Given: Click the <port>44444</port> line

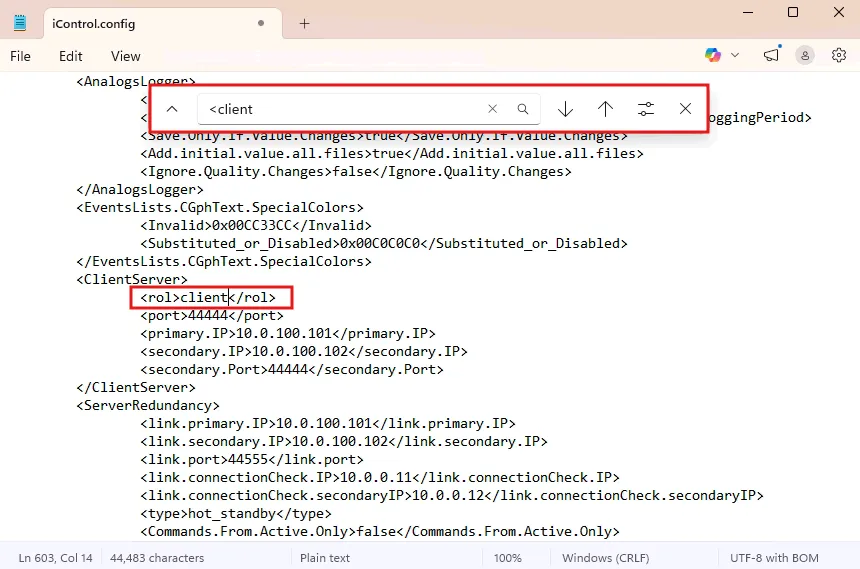Looking at the screenshot, I should pyautogui.click(x=212, y=316).
